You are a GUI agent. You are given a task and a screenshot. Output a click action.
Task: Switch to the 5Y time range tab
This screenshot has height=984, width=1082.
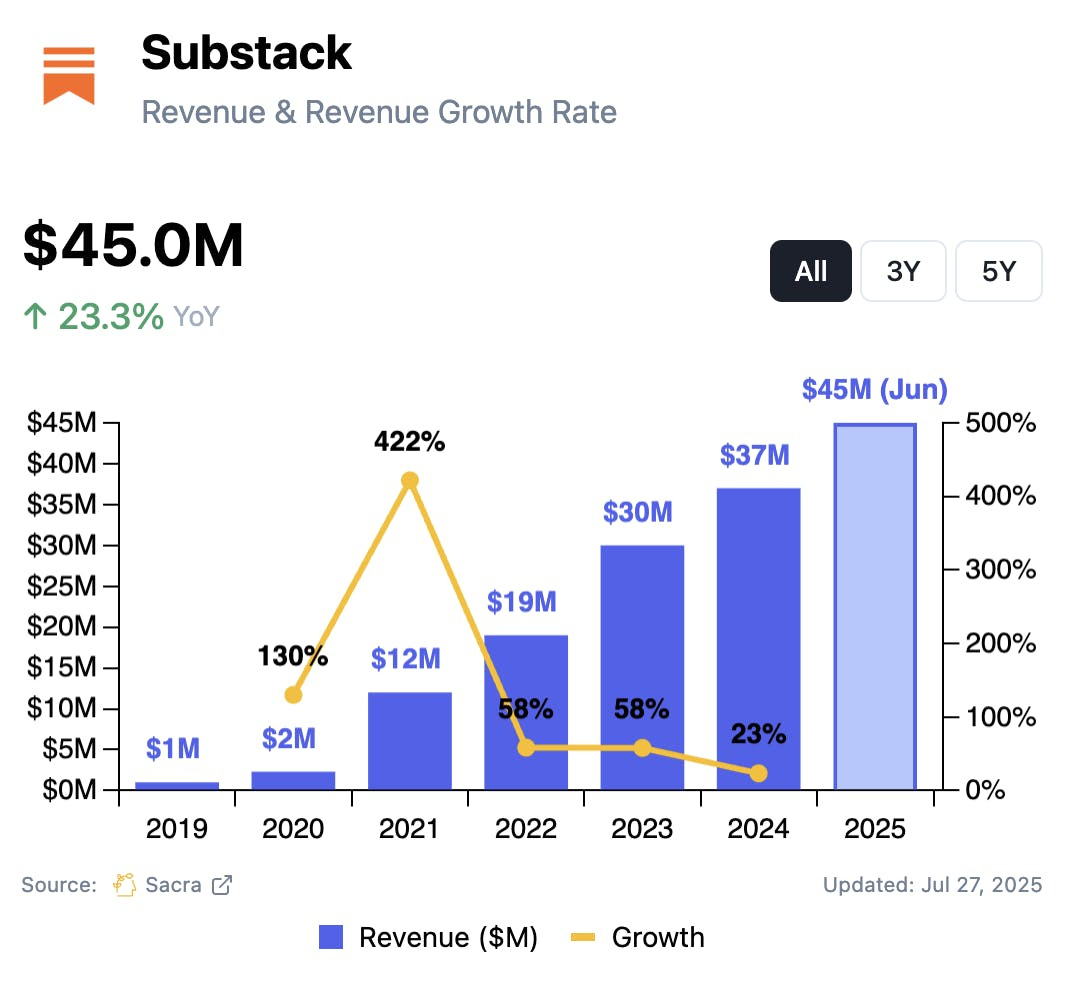point(998,270)
